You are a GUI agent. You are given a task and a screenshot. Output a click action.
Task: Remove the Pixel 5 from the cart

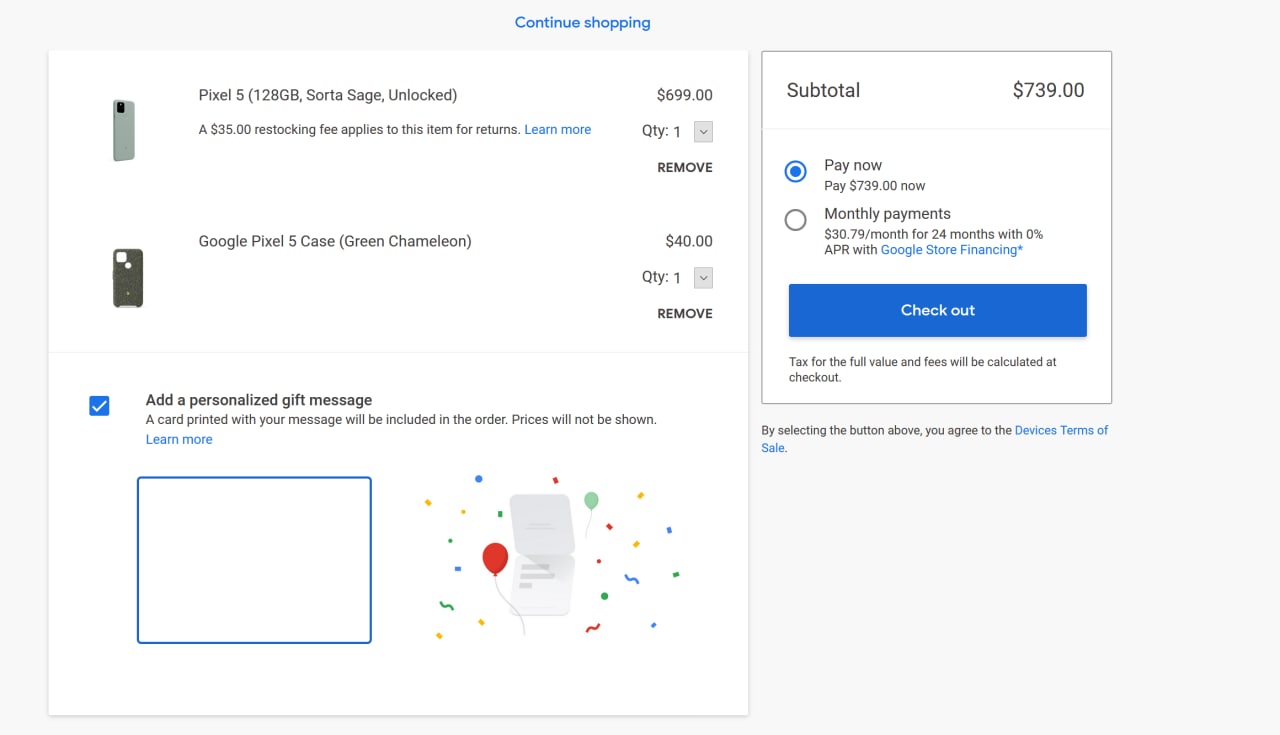coord(685,167)
